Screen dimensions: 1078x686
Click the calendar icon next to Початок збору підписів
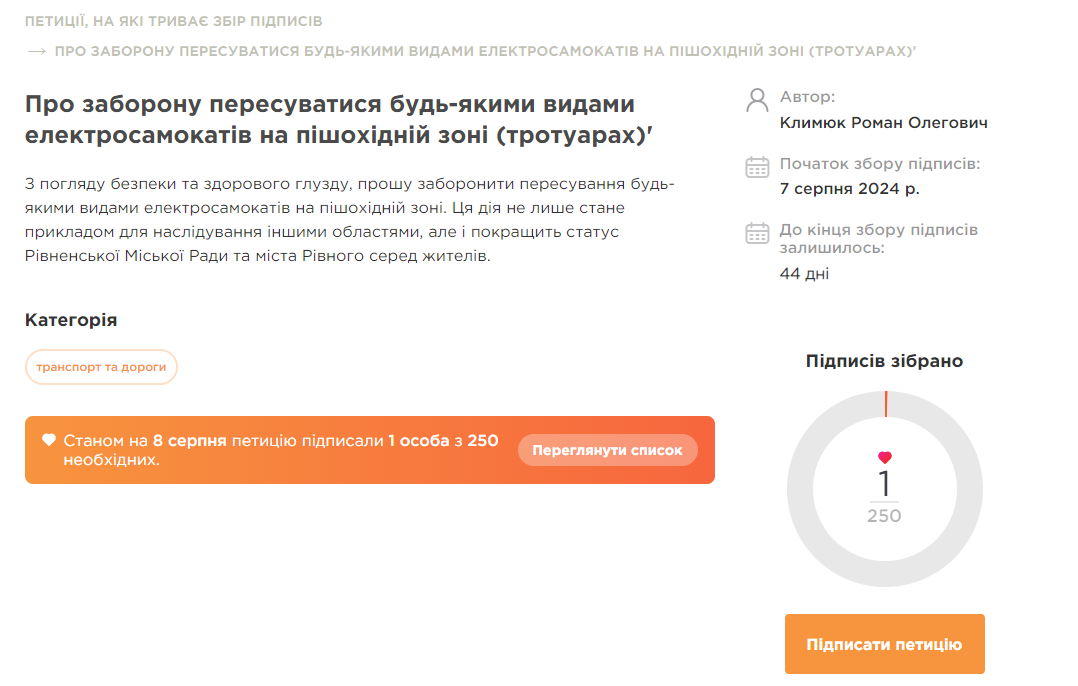pos(757,167)
